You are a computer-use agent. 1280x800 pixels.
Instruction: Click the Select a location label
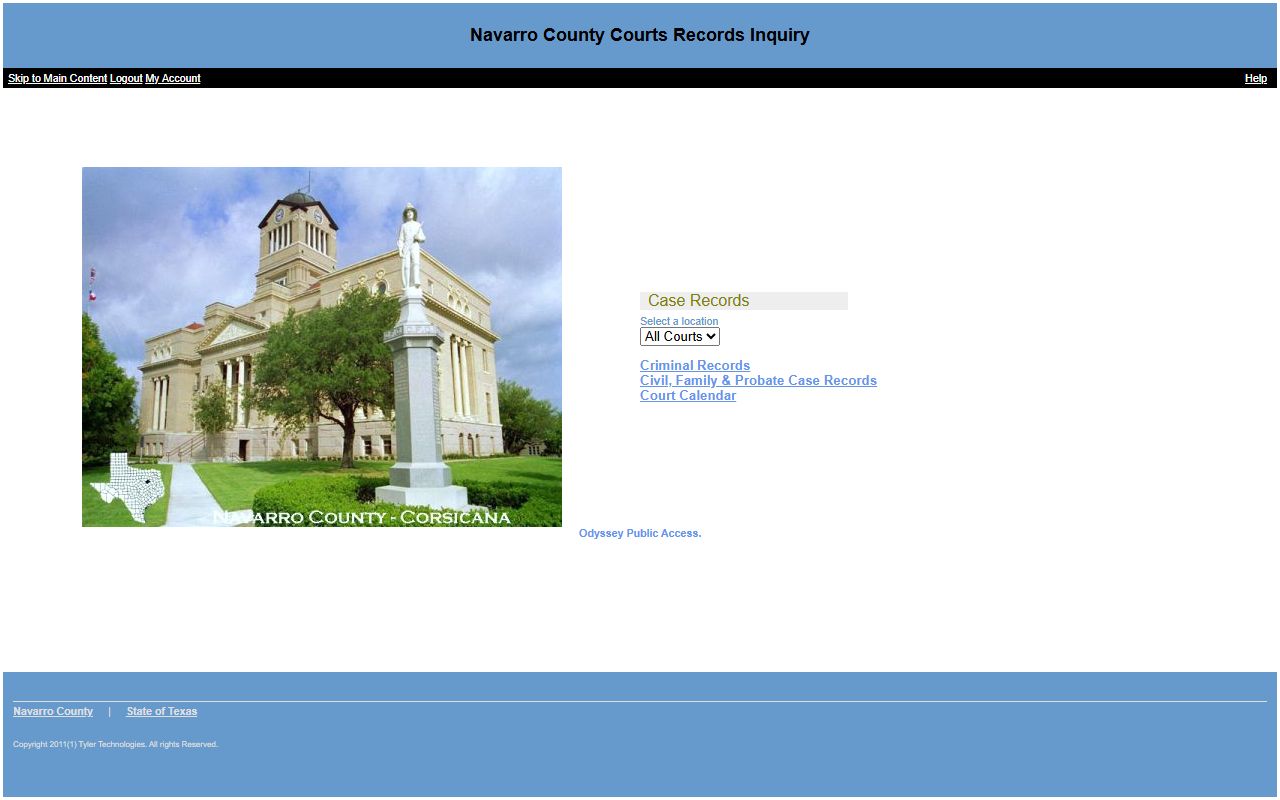(679, 322)
